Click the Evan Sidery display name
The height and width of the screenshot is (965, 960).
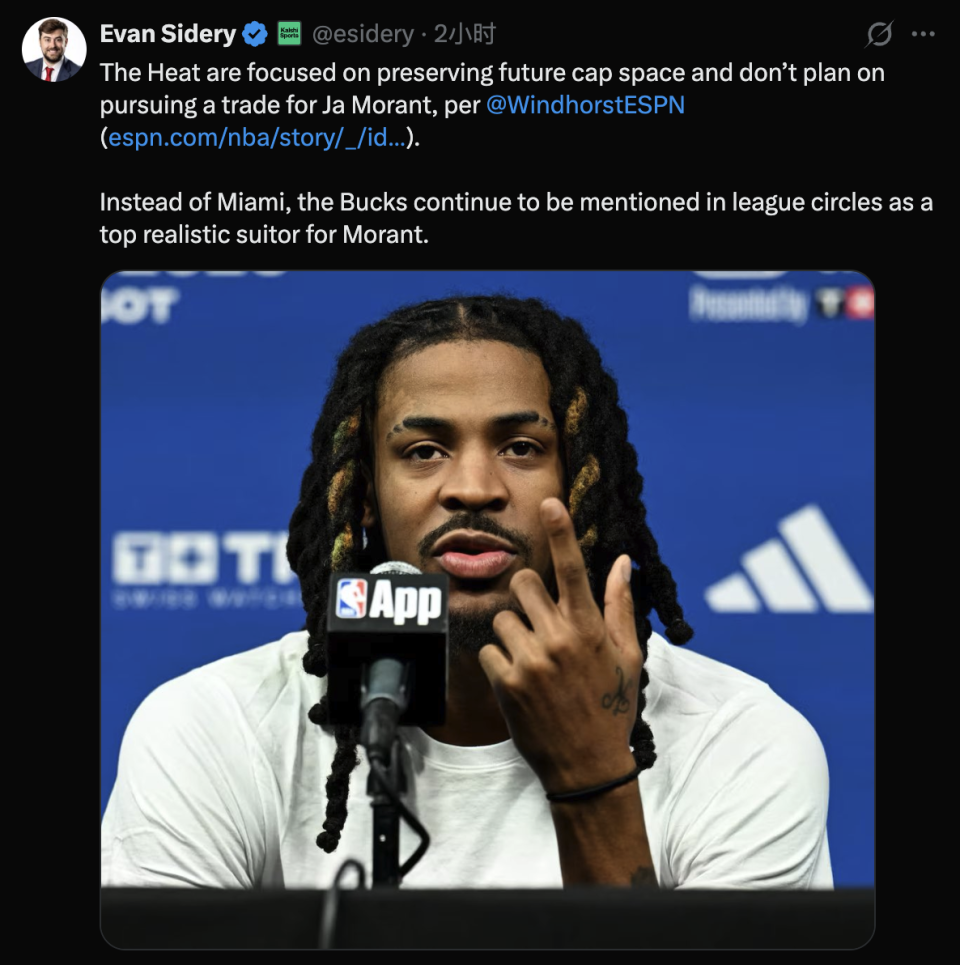[167, 34]
